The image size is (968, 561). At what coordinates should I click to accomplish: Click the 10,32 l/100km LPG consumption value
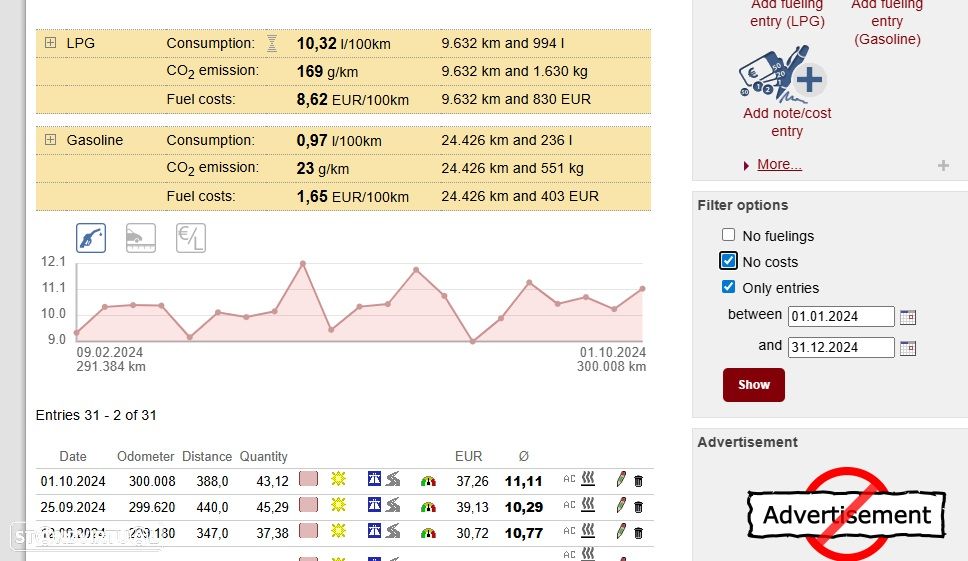pyautogui.click(x=344, y=44)
